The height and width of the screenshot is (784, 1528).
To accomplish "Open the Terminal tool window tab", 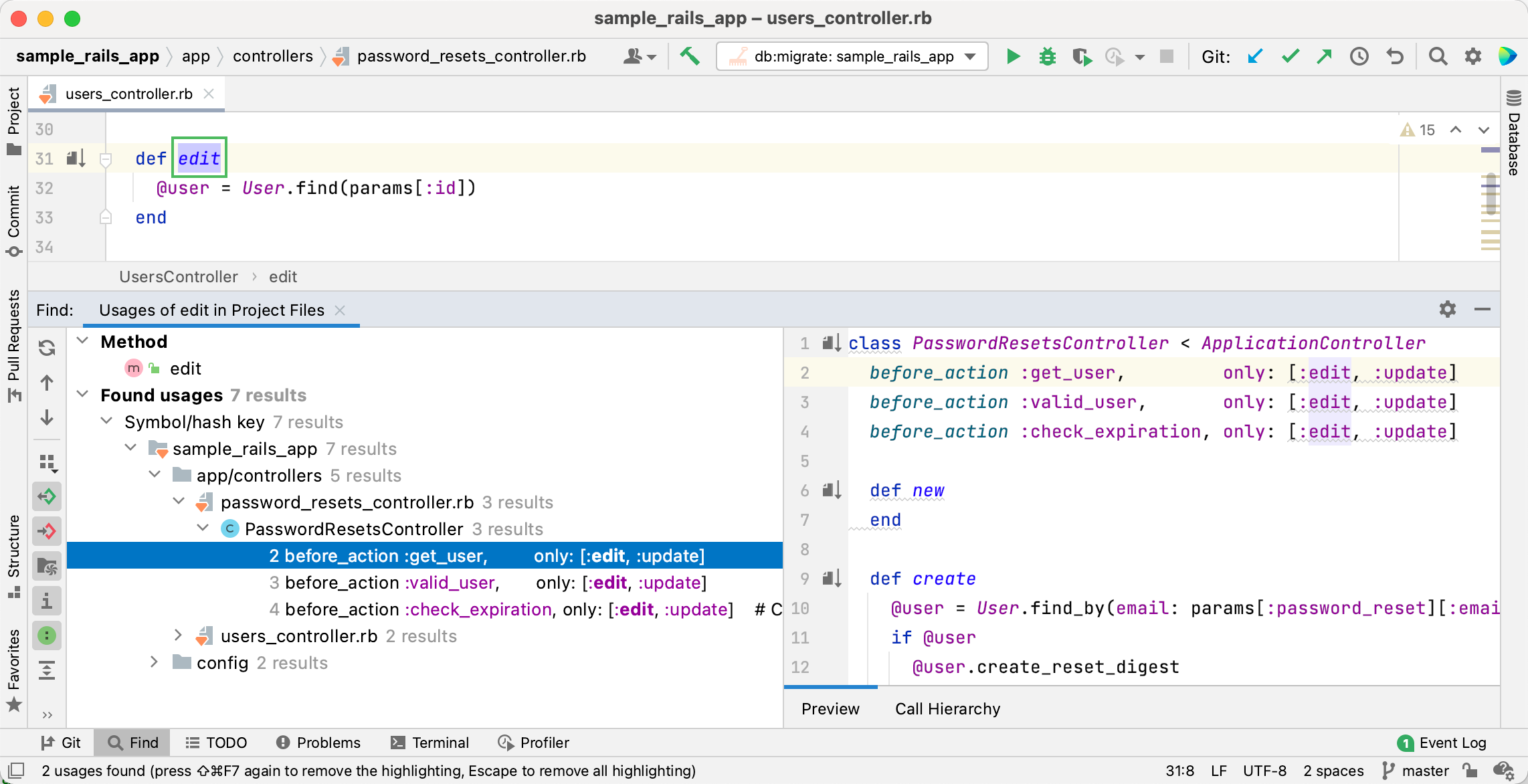I will click(430, 743).
